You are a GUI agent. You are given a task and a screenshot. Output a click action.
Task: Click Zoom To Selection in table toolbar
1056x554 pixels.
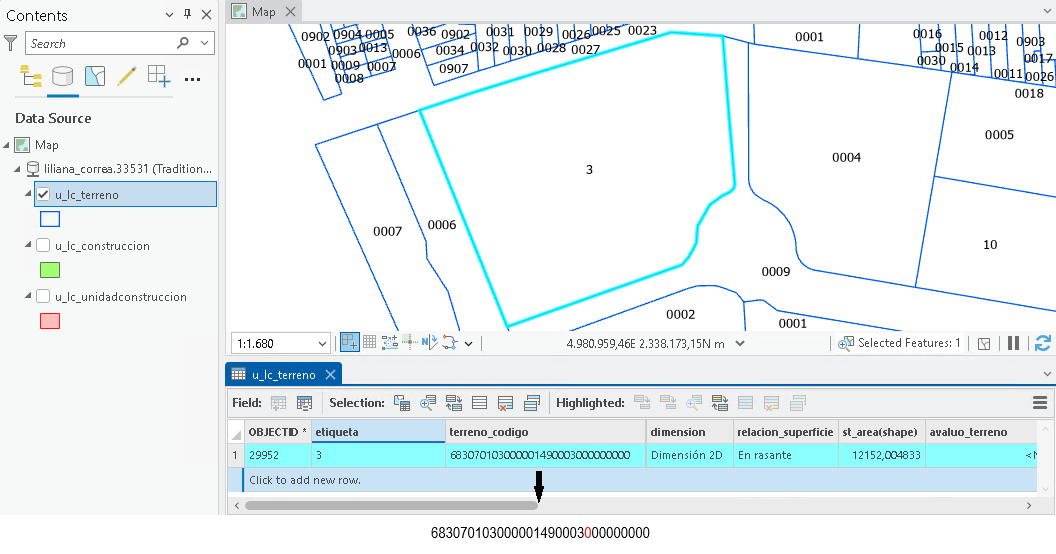(428, 403)
